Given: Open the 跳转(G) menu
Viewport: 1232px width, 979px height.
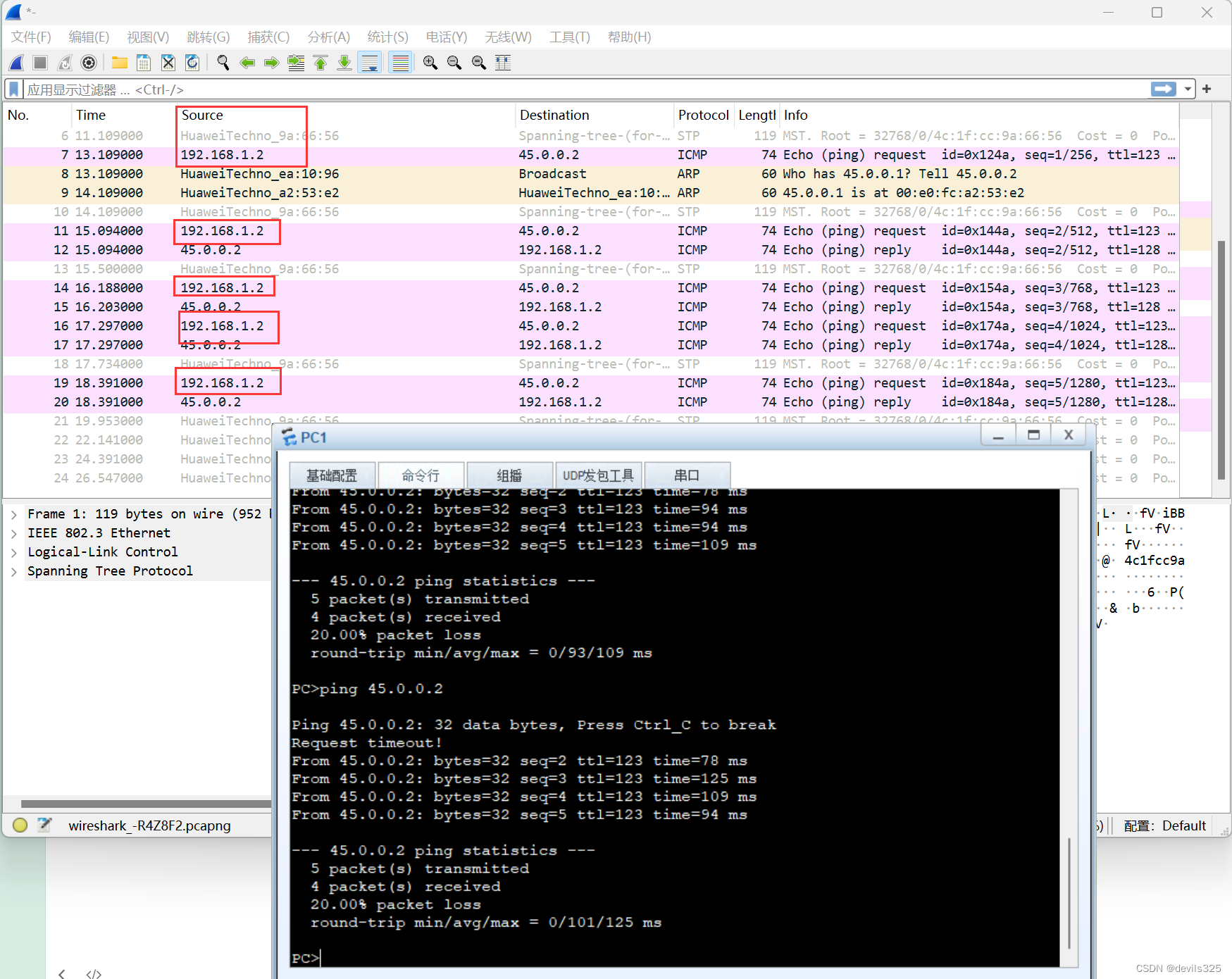Looking at the screenshot, I should pyautogui.click(x=209, y=37).
